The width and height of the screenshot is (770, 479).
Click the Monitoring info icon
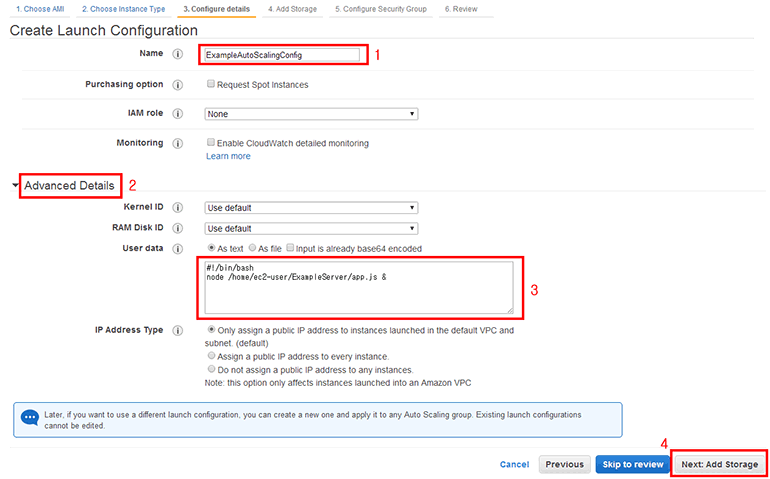[177, 143]
